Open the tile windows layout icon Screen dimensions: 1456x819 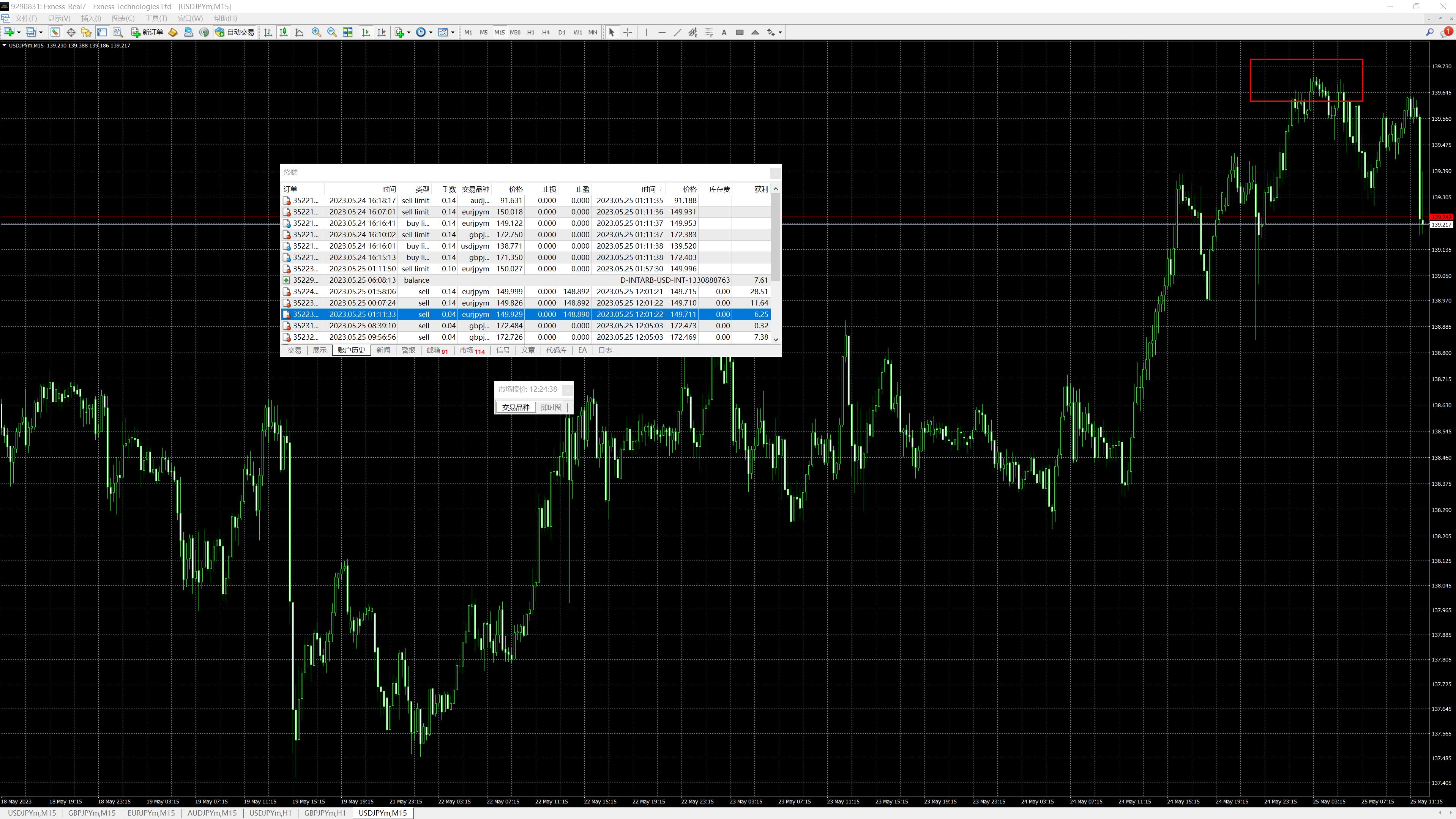click(348, 32)
